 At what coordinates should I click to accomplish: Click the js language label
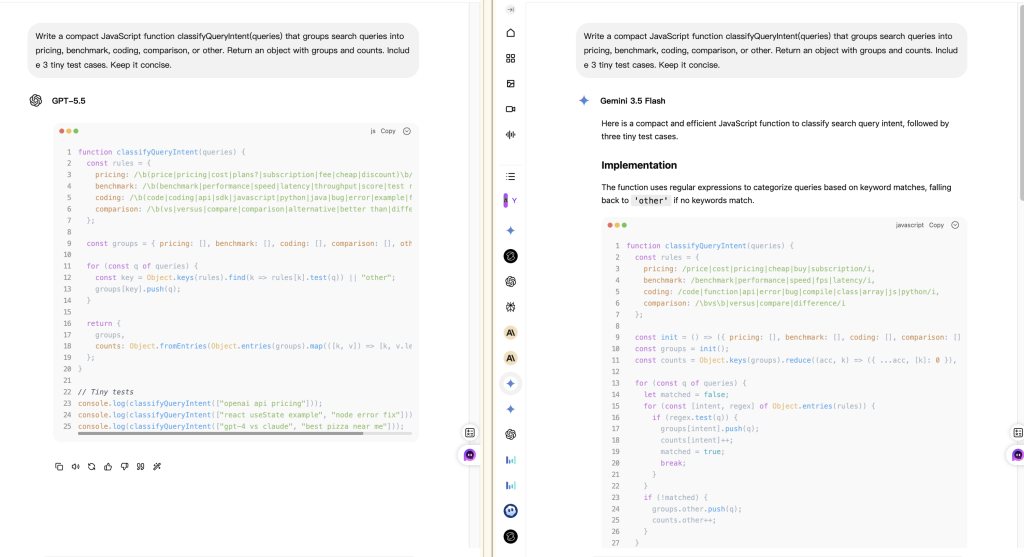373,131
